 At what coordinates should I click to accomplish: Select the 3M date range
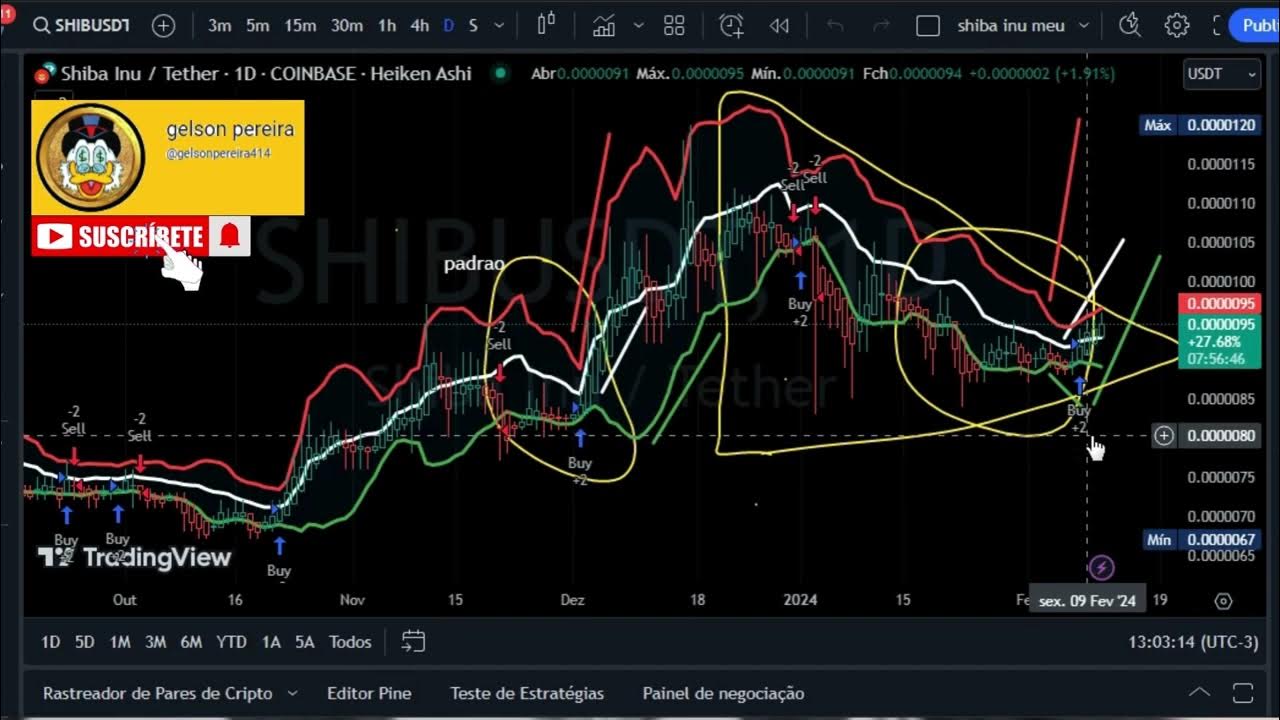[155, 642]
